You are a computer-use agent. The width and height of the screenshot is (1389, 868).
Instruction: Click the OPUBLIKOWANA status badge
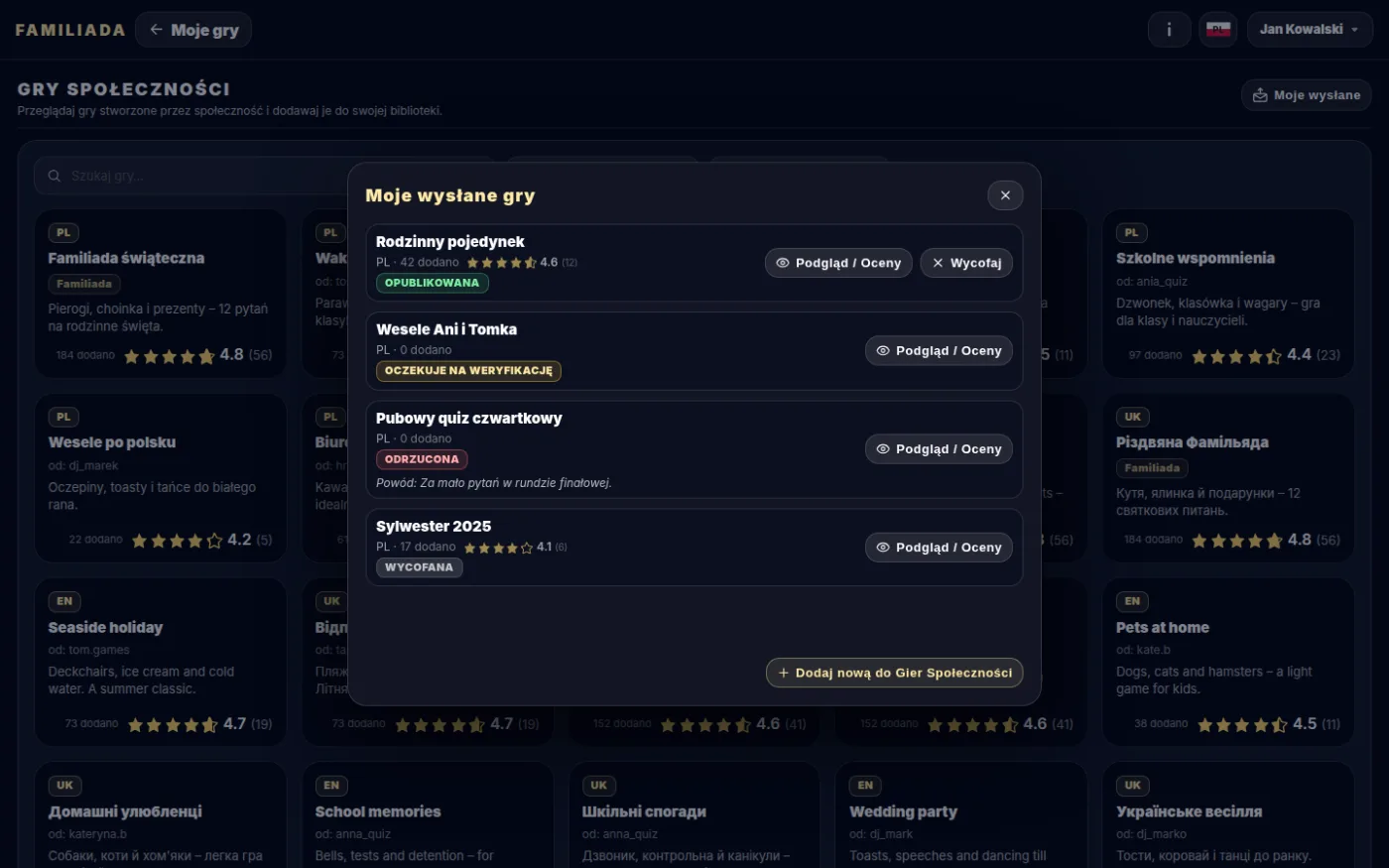[432, 283]
